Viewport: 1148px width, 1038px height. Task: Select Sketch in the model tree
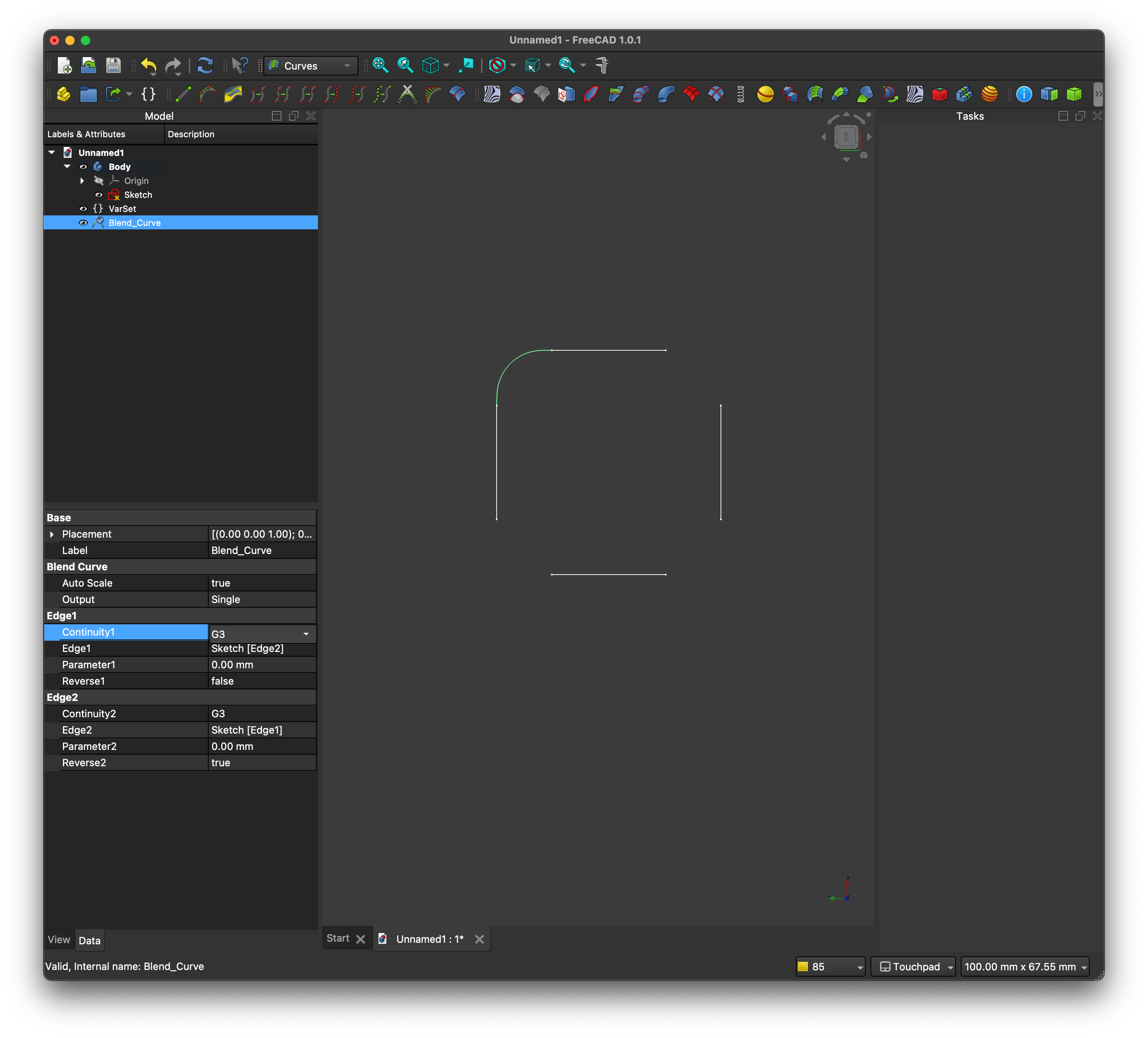tap(138, 195)
